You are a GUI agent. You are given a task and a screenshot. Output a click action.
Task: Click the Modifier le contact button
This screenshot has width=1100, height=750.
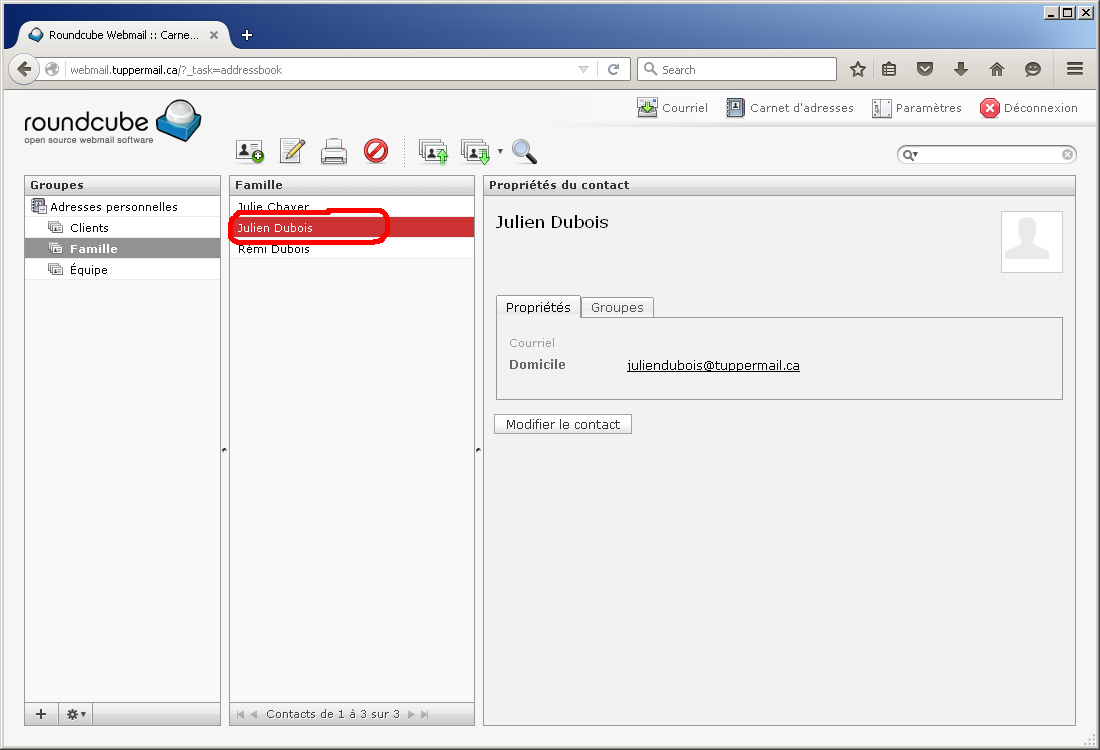563,424
